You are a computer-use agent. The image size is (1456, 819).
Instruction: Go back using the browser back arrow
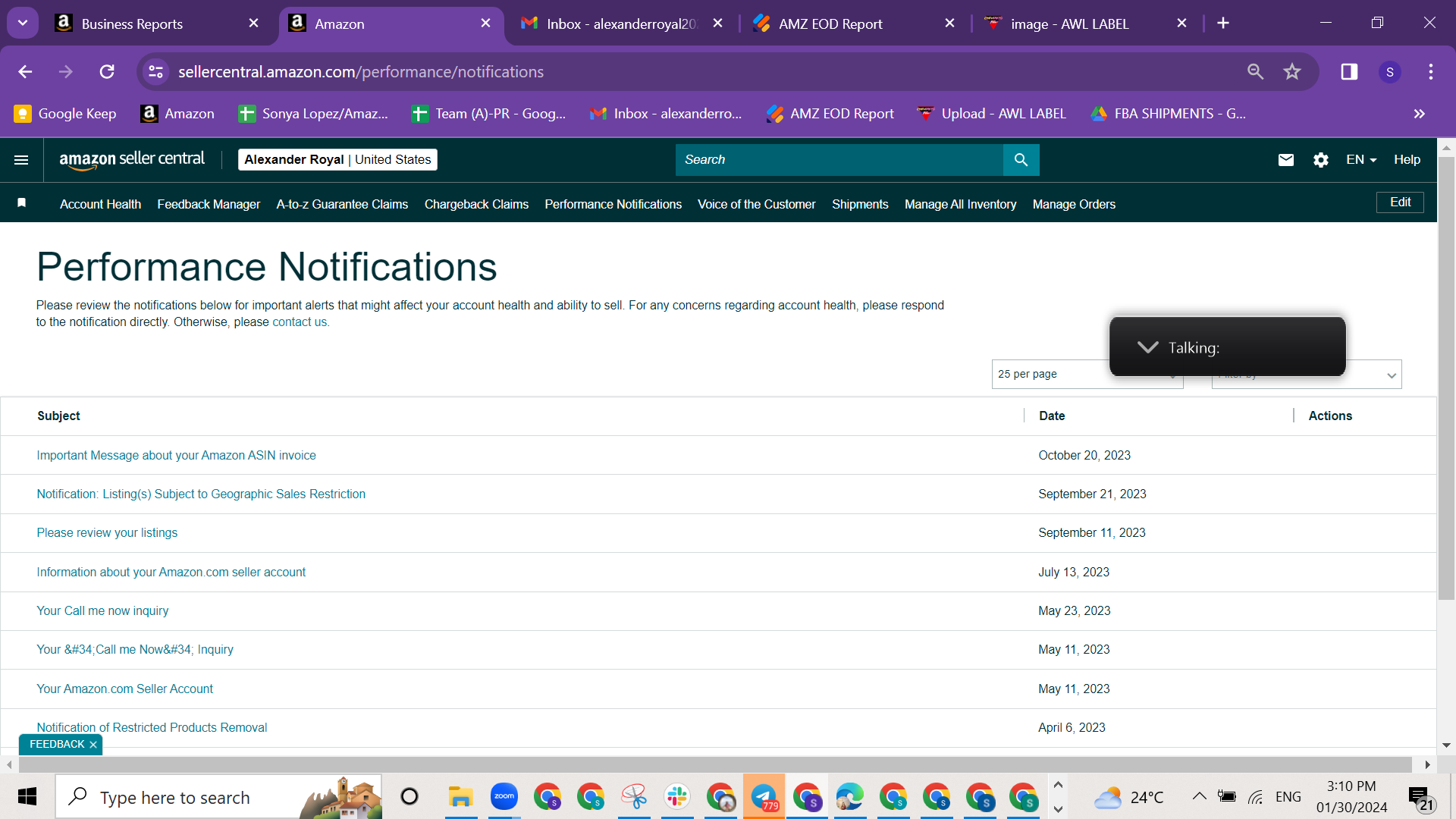(x=25, y=72)
